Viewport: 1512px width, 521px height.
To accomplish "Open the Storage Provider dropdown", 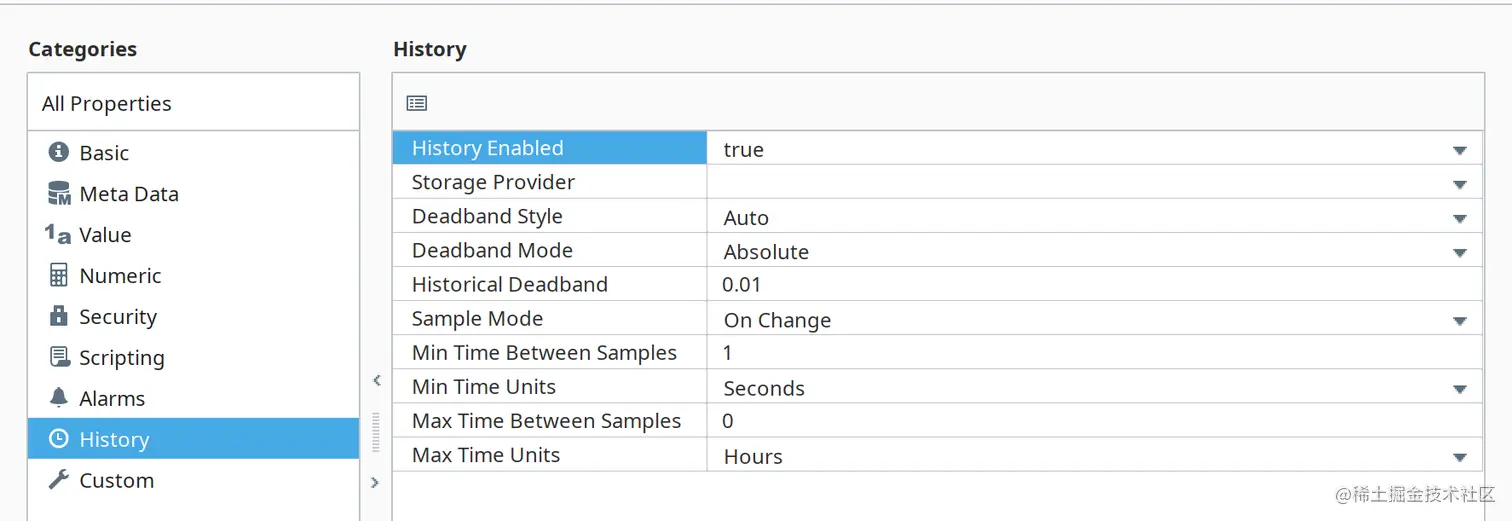I will pyautogui.click(x=1459, y=184).
